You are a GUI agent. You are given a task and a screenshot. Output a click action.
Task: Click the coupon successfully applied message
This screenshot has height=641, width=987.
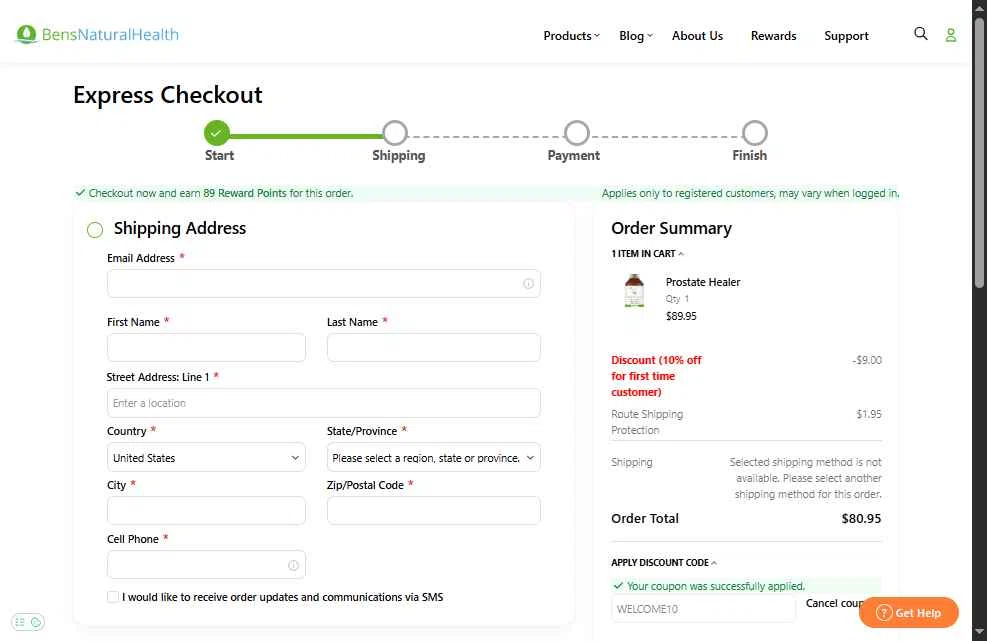coord(716,586)
